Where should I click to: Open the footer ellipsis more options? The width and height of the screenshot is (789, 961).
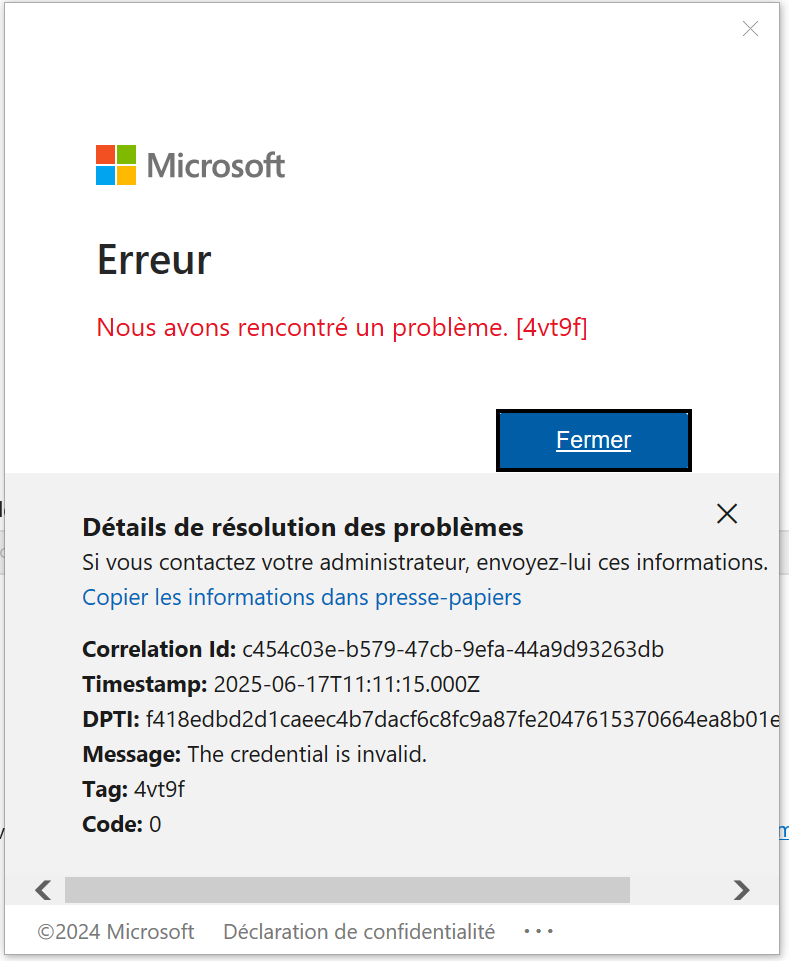(538, 932)
